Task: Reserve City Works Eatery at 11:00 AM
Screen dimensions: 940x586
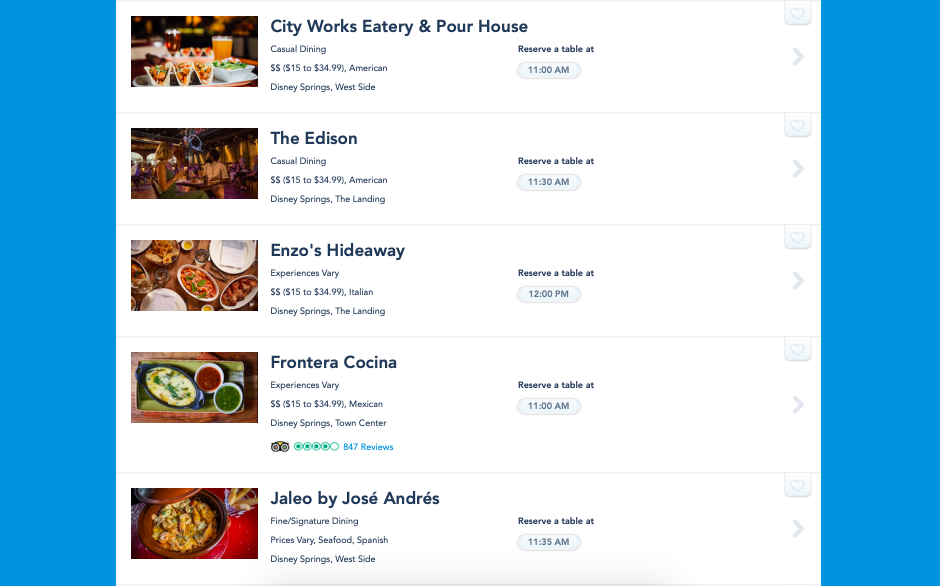Action: (549, 70)
